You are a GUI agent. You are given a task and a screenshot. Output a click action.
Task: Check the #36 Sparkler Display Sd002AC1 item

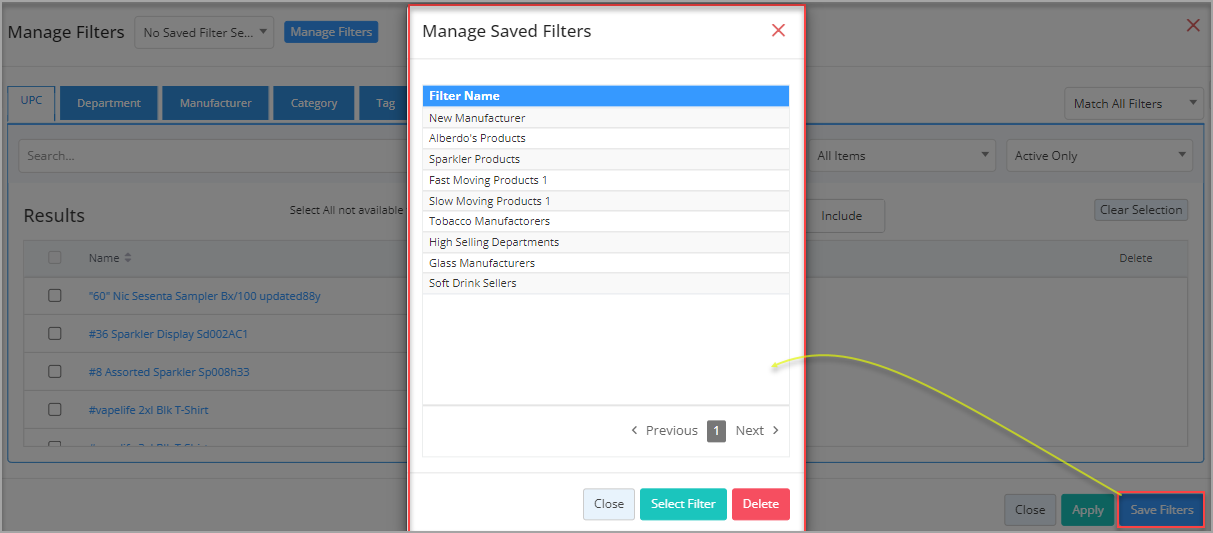[55, 334]
